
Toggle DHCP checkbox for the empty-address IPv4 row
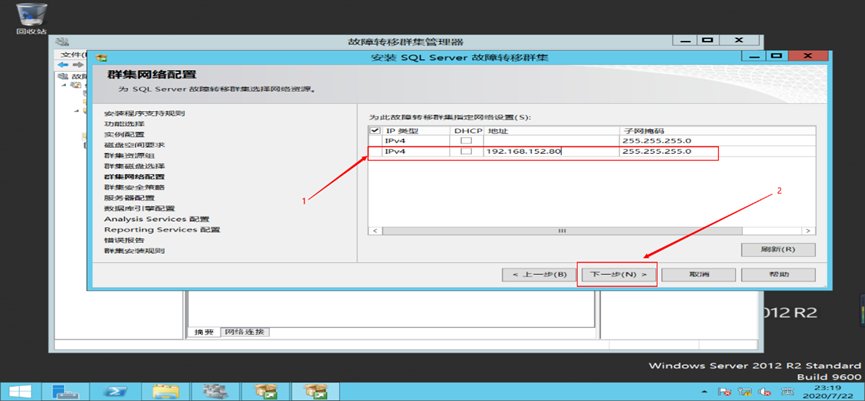pos(467,141)
